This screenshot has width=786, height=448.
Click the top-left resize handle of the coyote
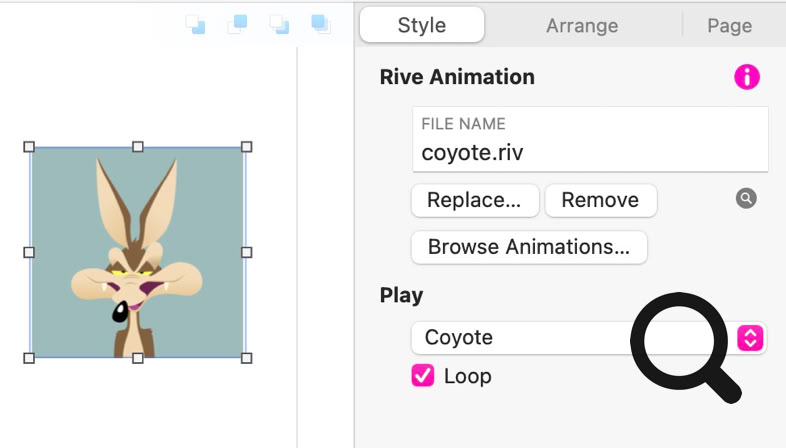29,147
